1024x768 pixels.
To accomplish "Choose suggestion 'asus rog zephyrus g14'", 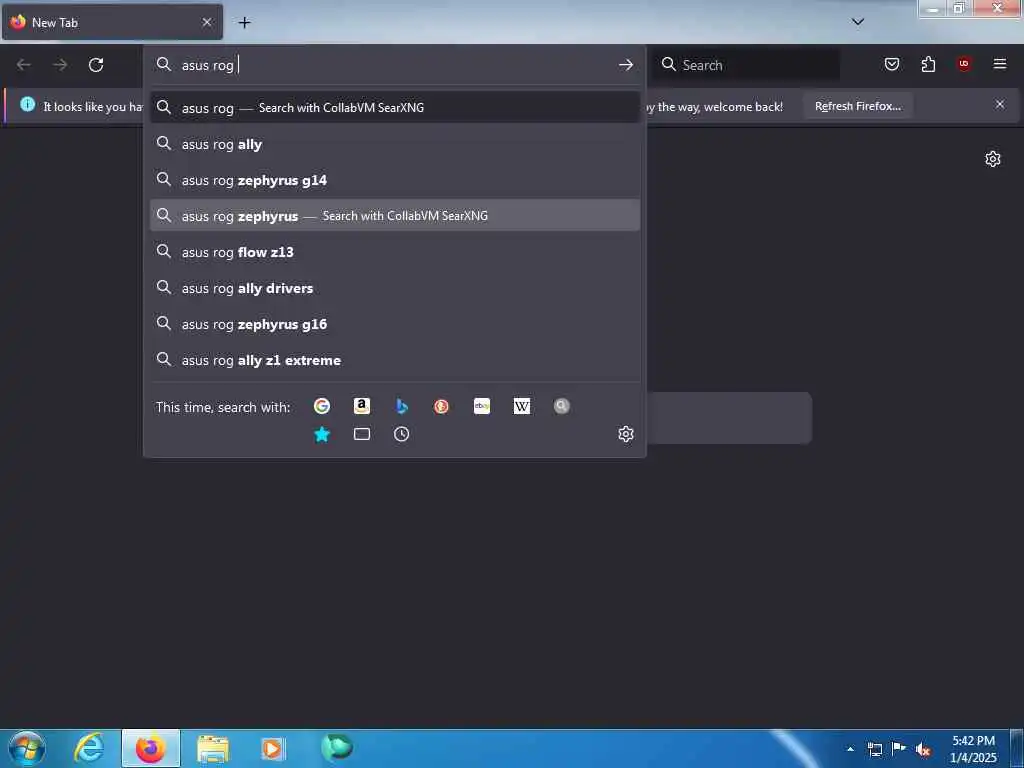I will coord(395,180).
